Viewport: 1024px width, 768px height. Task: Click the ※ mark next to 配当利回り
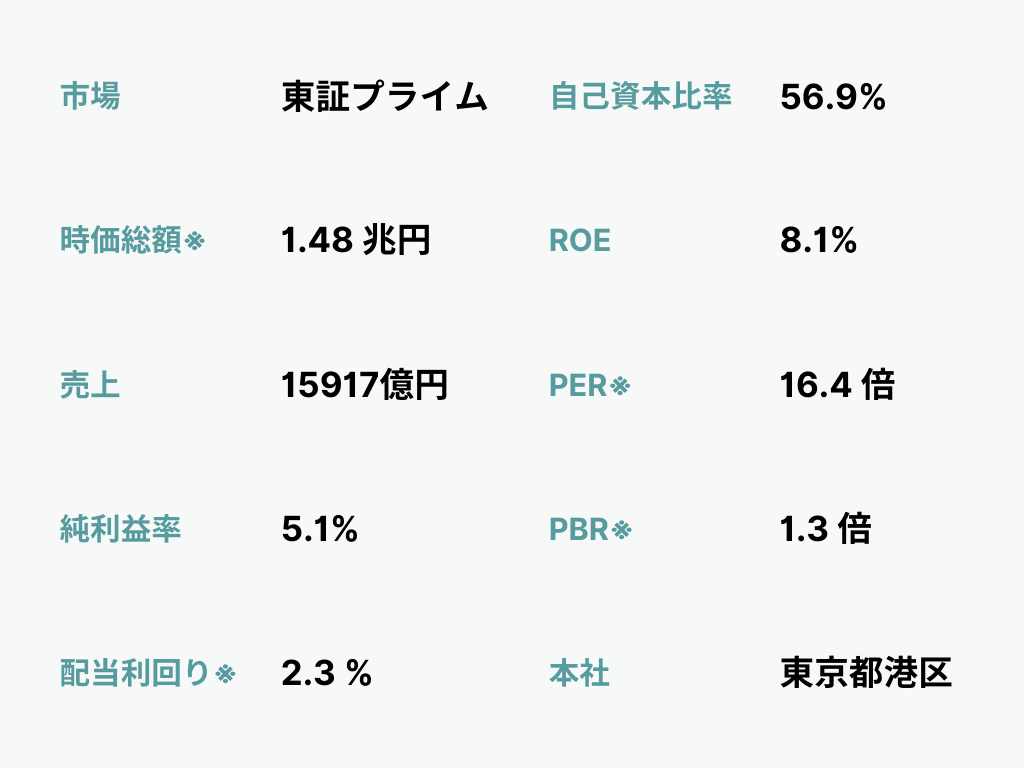click(x=225, y=673)
